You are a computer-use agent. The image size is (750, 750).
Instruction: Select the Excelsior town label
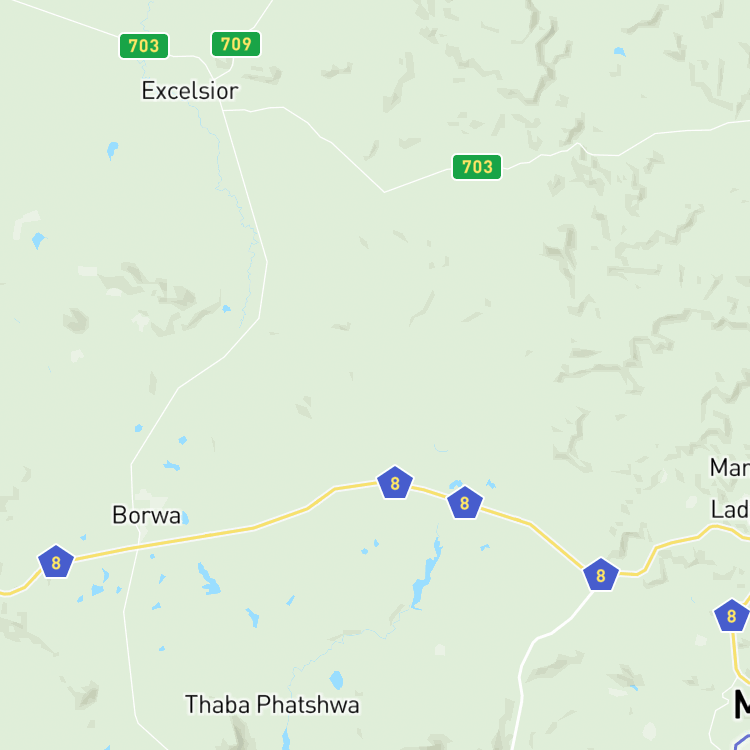point(190,91)
